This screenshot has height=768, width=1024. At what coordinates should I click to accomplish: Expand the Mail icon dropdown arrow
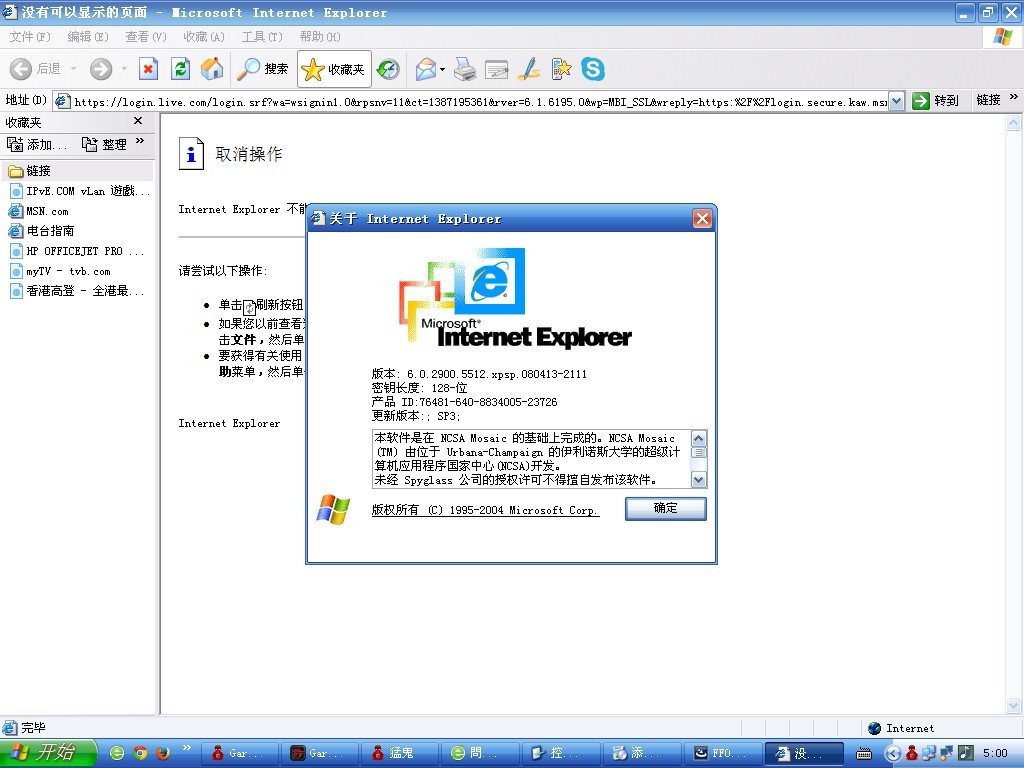(x=443, y=69)
